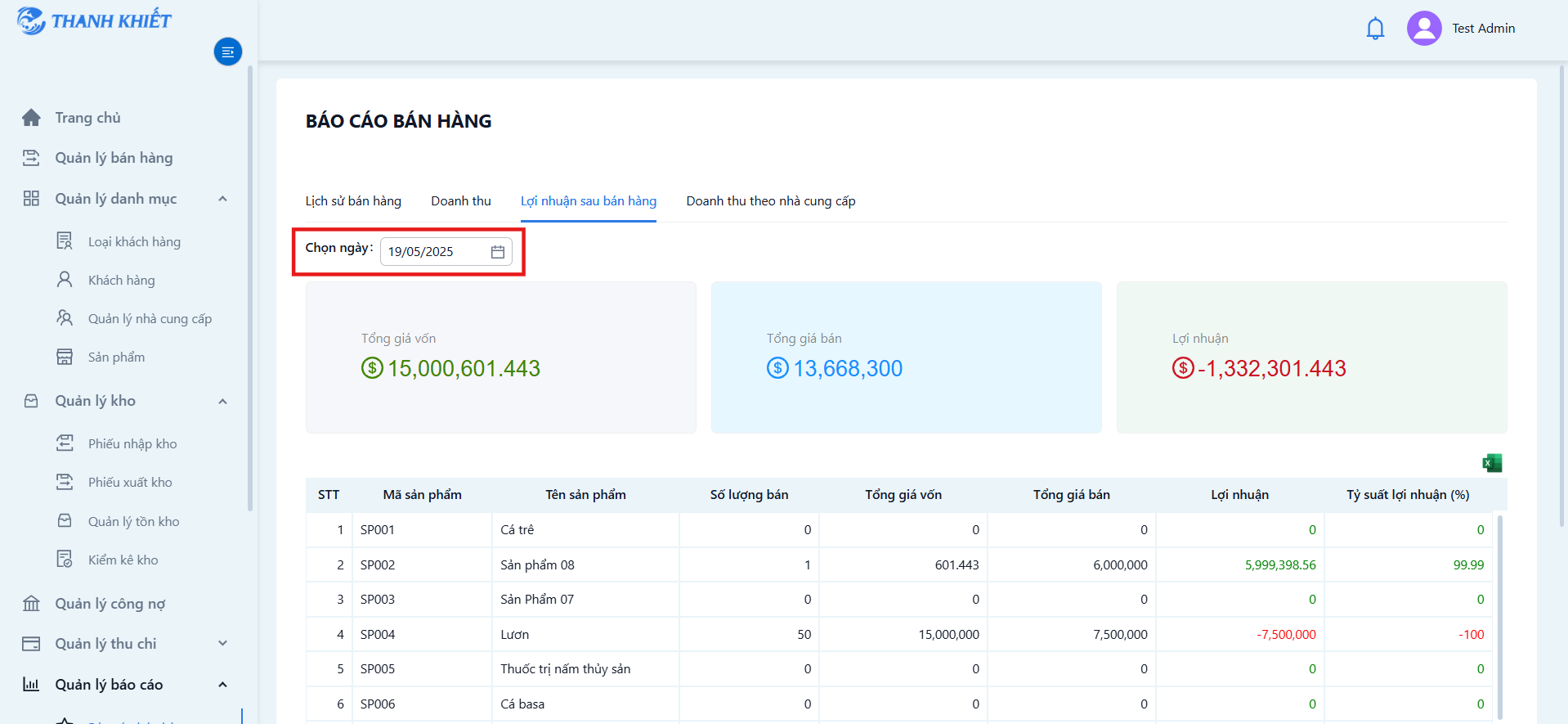Go to Trang chủ menu item

coord(87,118)
